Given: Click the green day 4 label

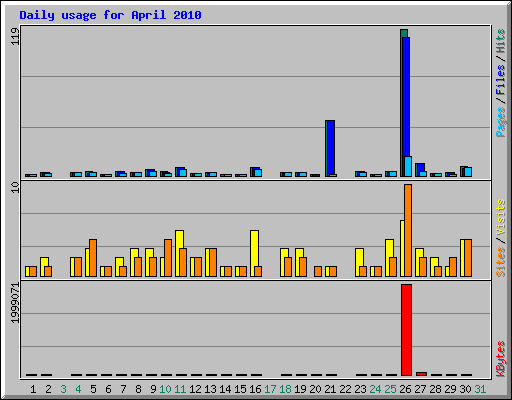Looking at the screenshot, I should click(78, 389).
